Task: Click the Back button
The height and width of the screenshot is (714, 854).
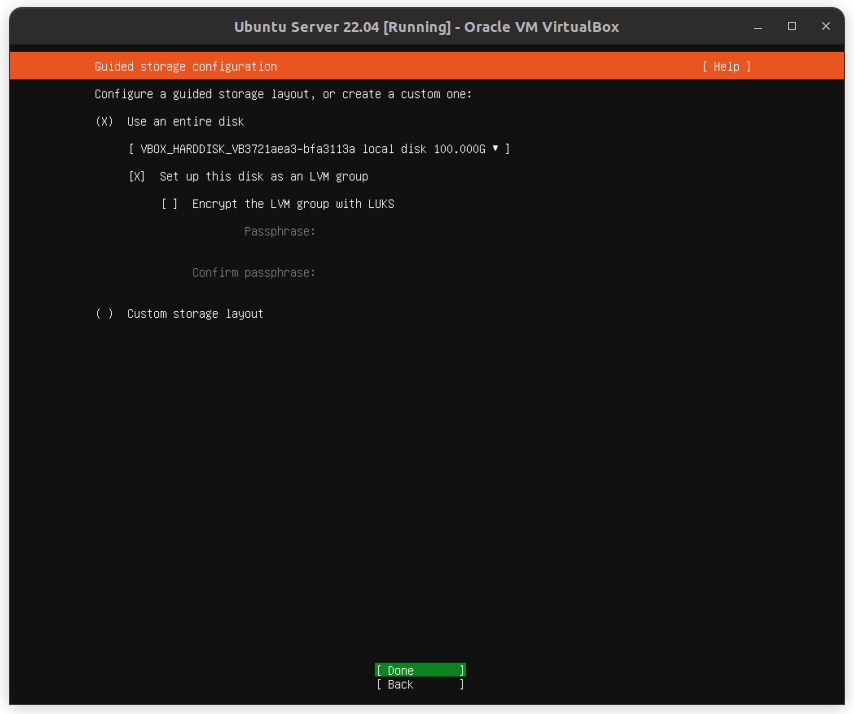Action: pyautogui.click(x=420, y=685)
